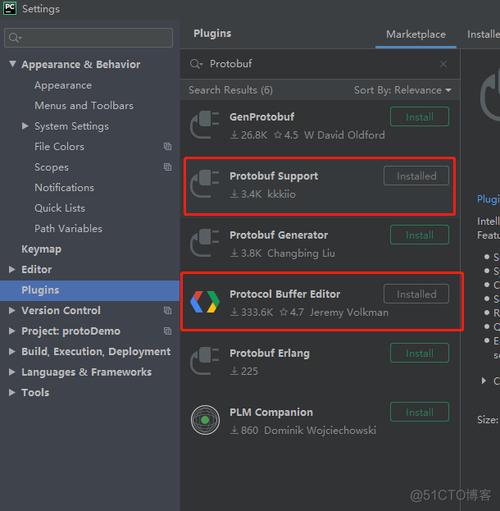Expand the System Settings node
This screenshot has height=511, width=500.
tap(25, 126)
